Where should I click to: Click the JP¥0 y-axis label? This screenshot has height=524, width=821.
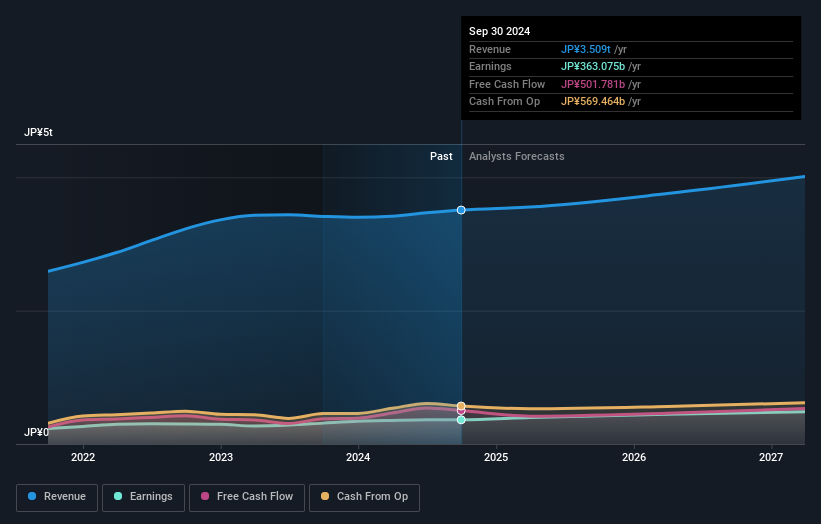(36, 432)
